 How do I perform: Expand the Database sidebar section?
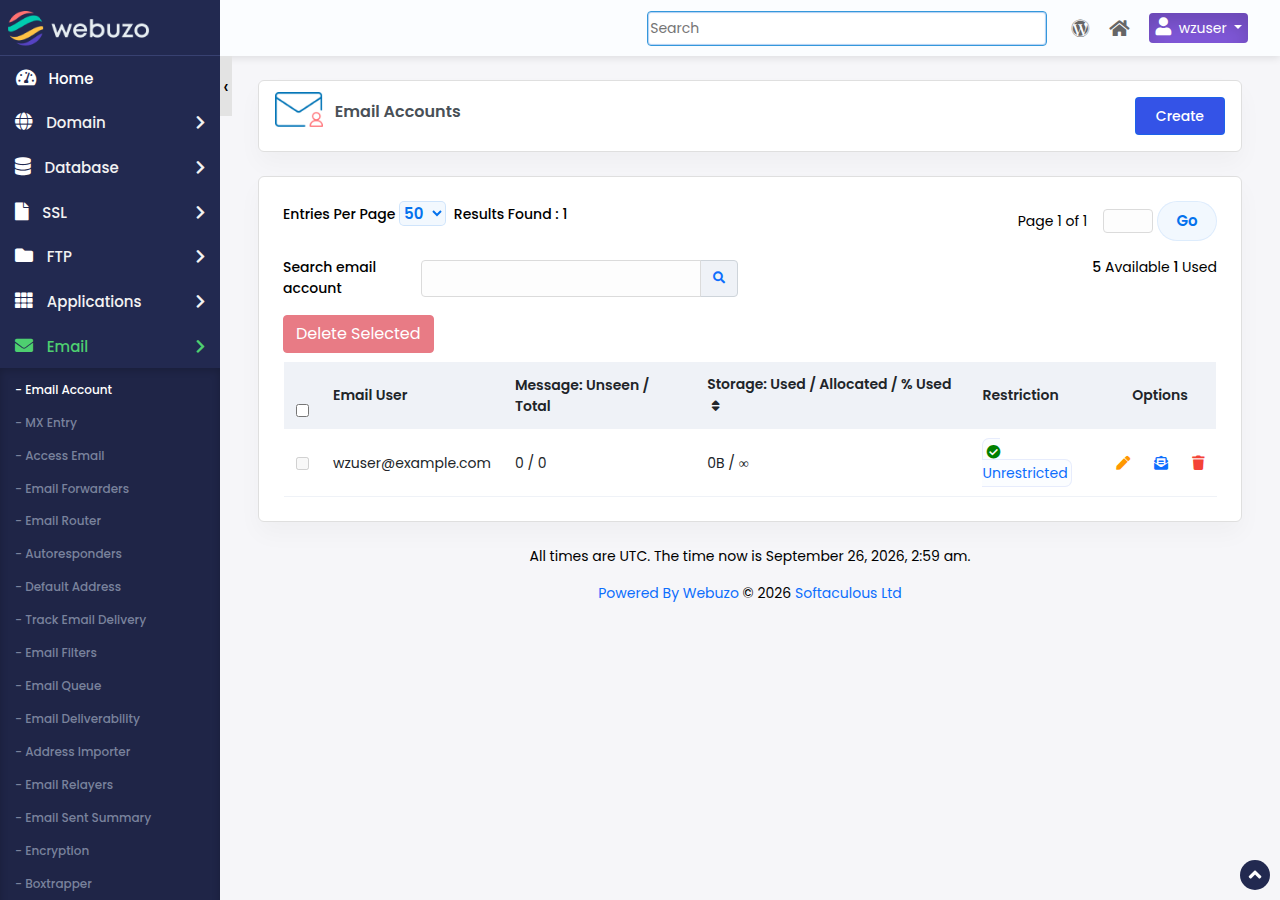[110, 167]
